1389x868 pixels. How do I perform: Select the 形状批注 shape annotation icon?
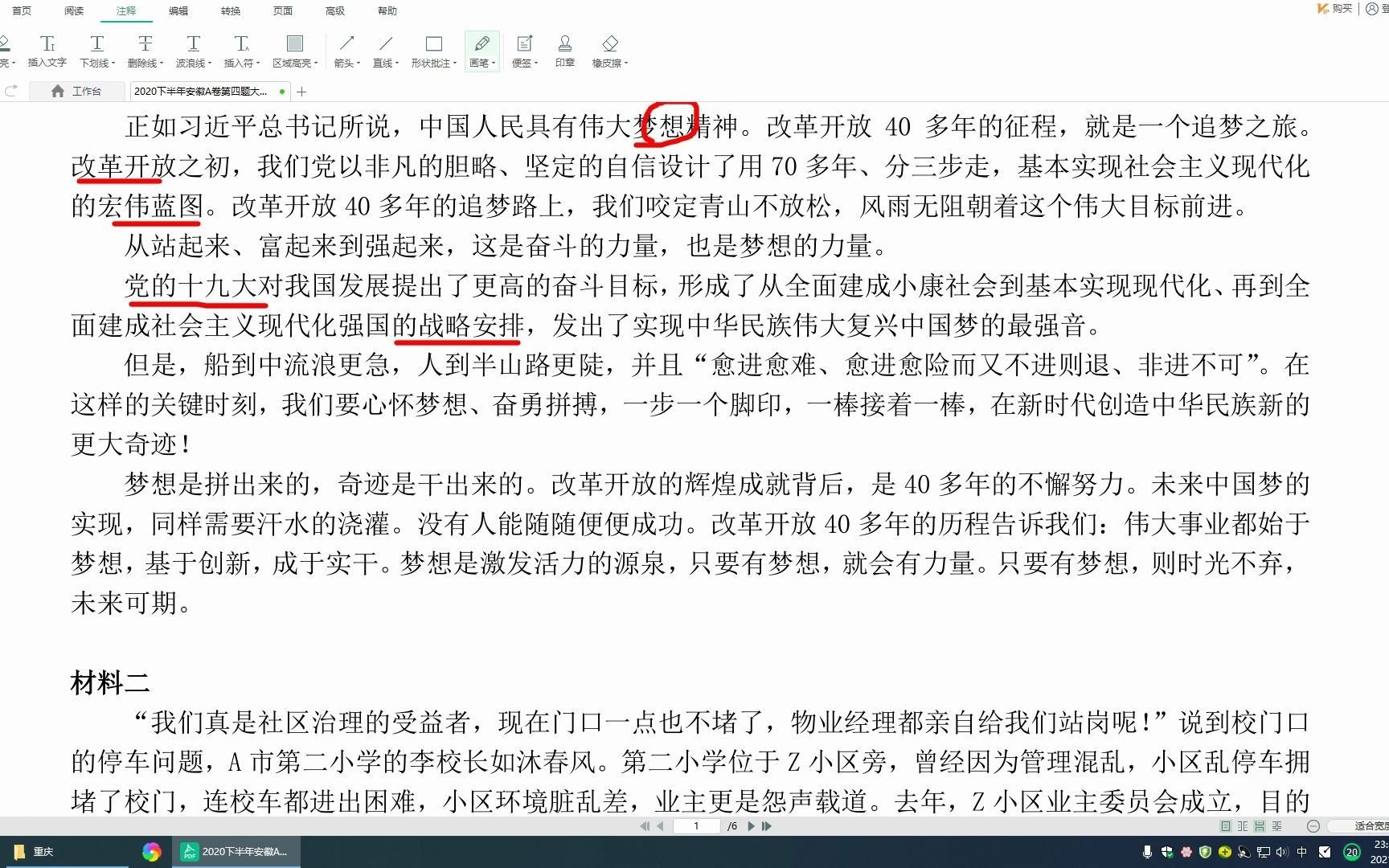point(434,43)
